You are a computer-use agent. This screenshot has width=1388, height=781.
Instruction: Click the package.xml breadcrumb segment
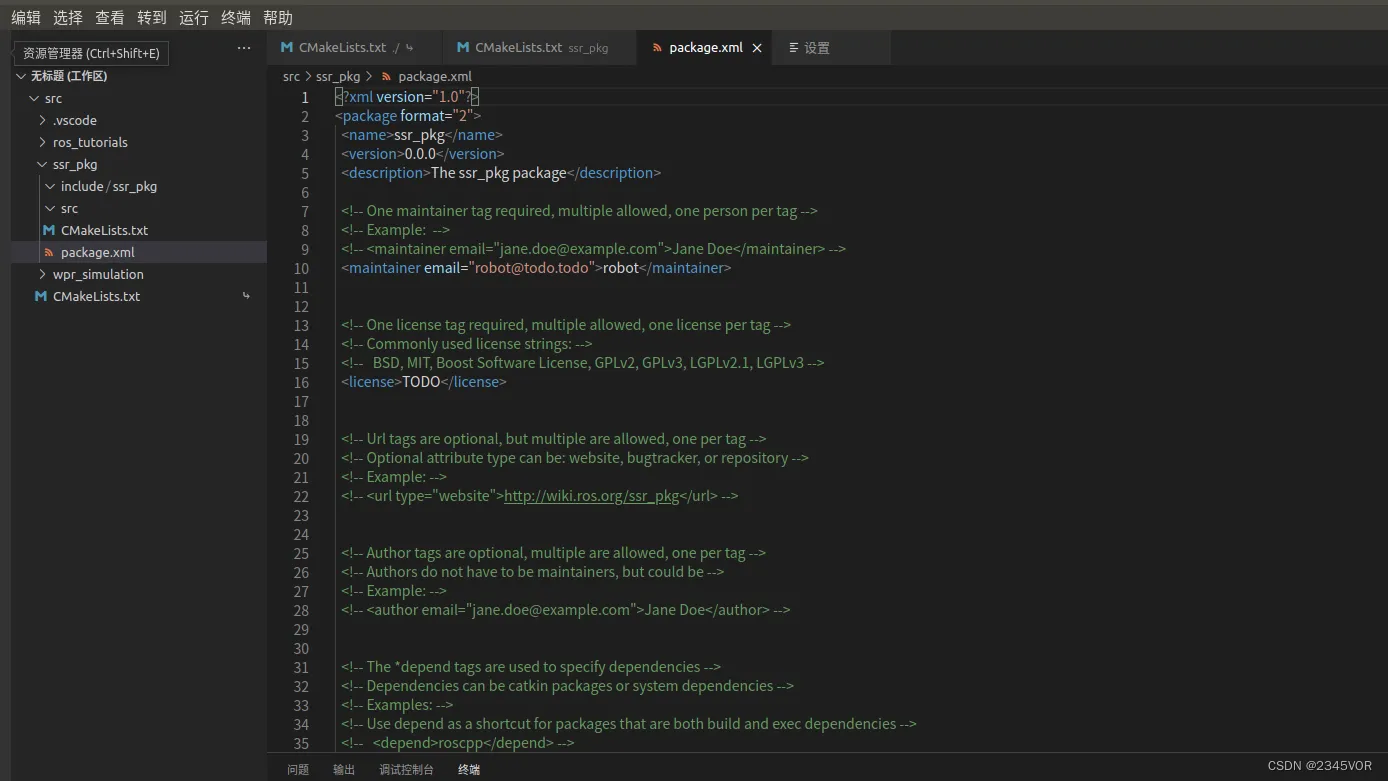pos(435,76)
